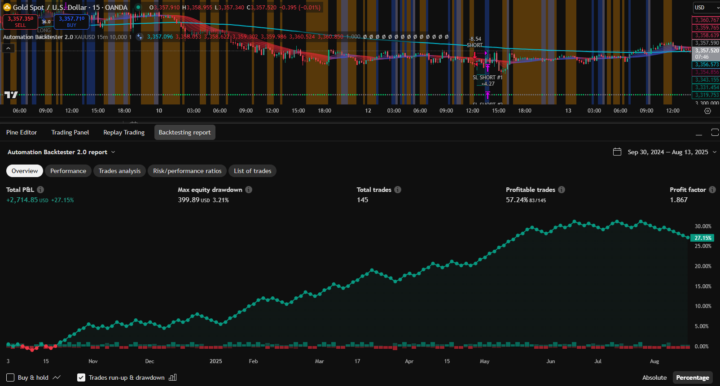Click the Buy & hold line chart icon
720x386 pixels.
tap(56, 377)
